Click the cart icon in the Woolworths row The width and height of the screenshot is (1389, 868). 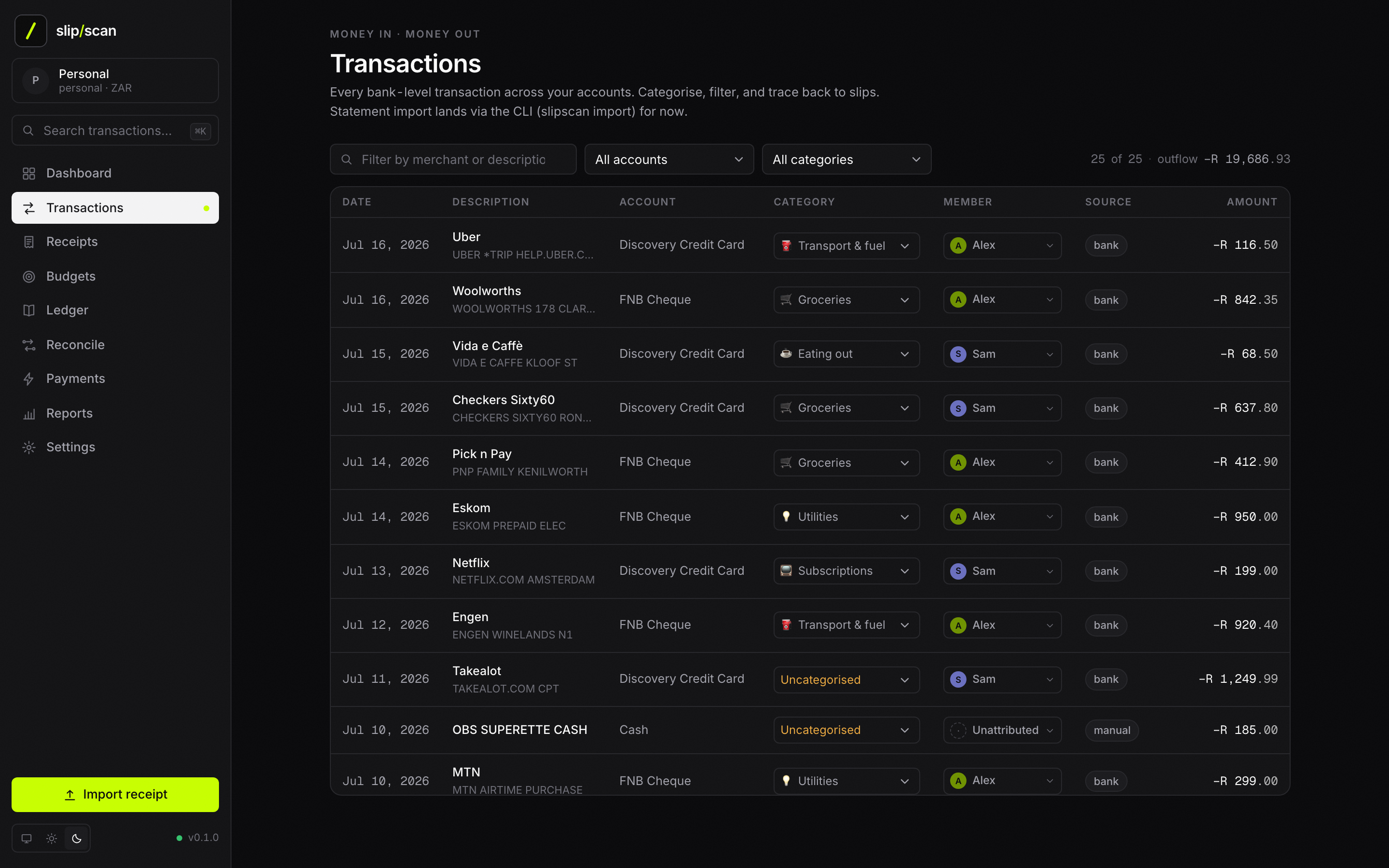point(786,299)
